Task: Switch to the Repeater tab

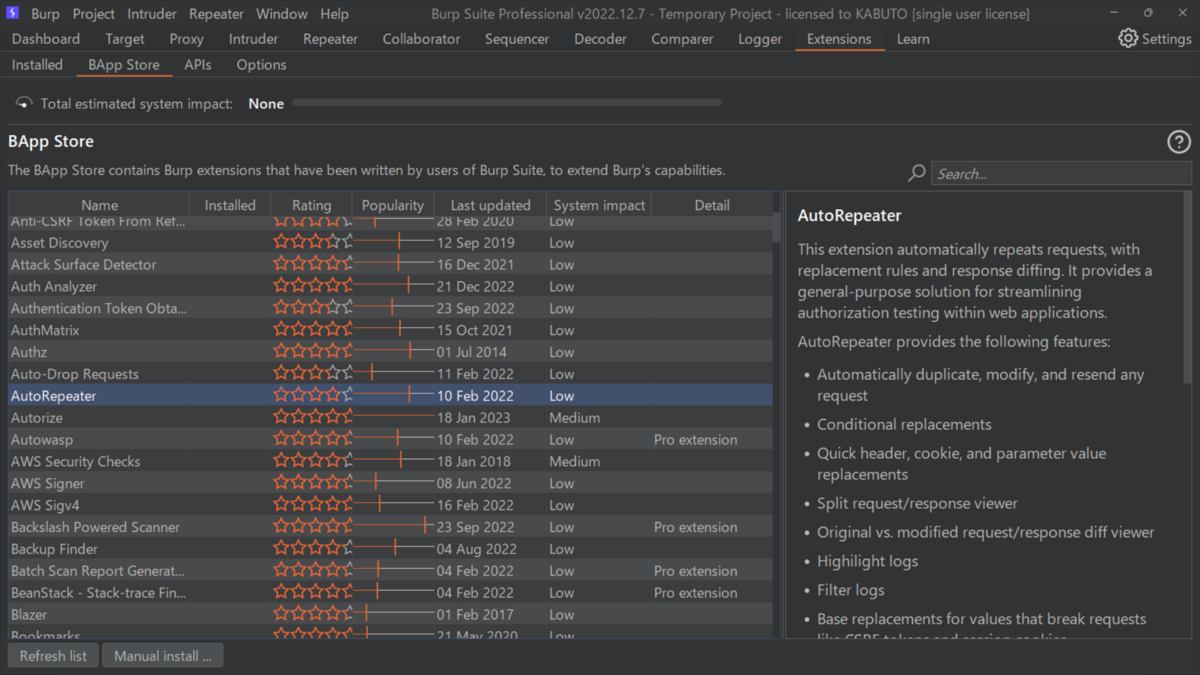Action: coord(330,38)
